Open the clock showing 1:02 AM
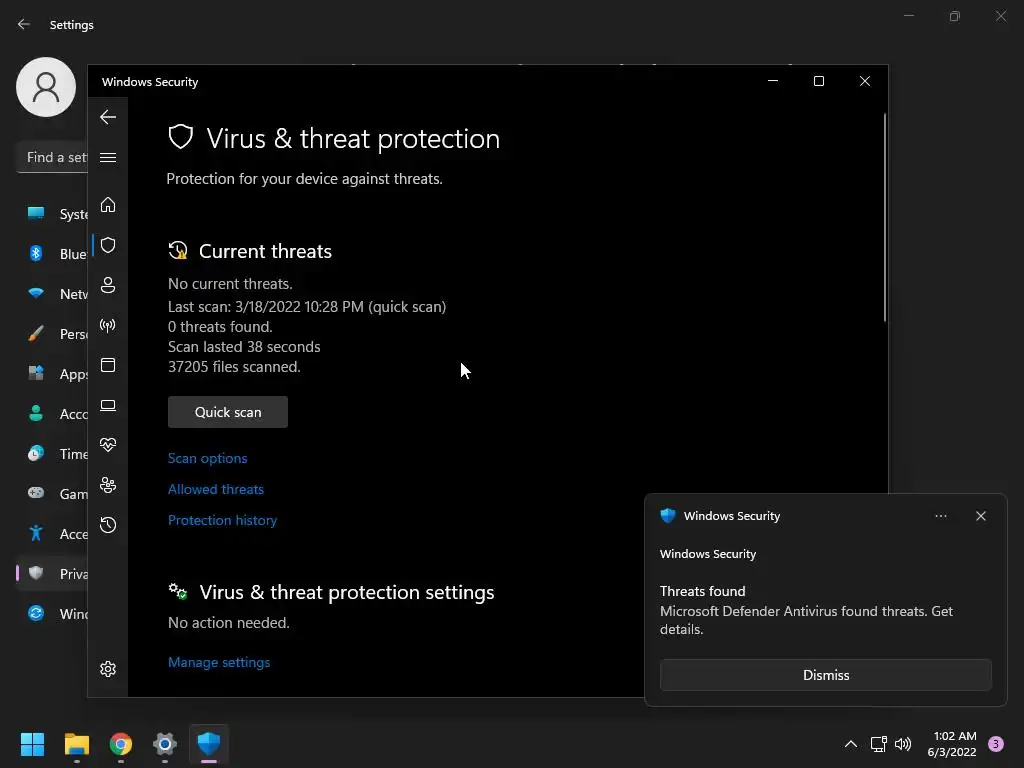Screen dimensions: 1024x768 [952, 744]
